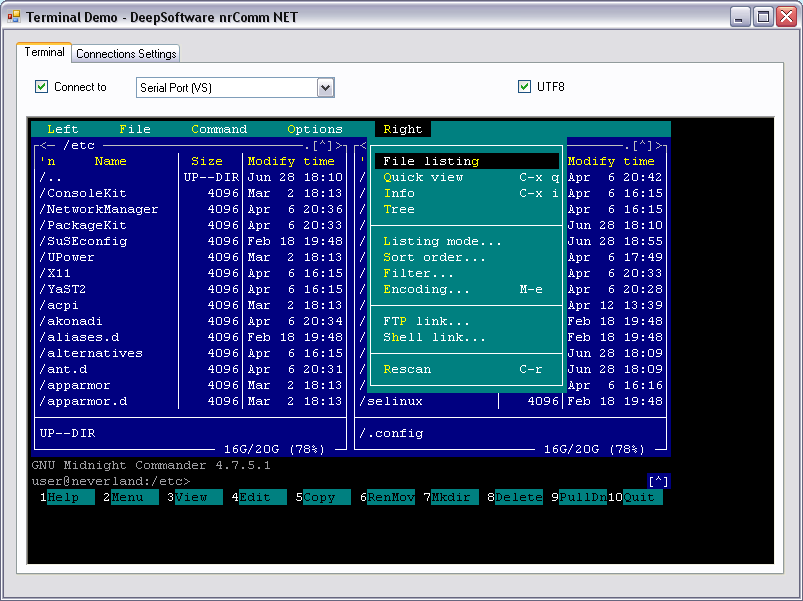The height and width of the screenshot is (601, 803).
Task: Open the Options menu
Action: point(314,128)
